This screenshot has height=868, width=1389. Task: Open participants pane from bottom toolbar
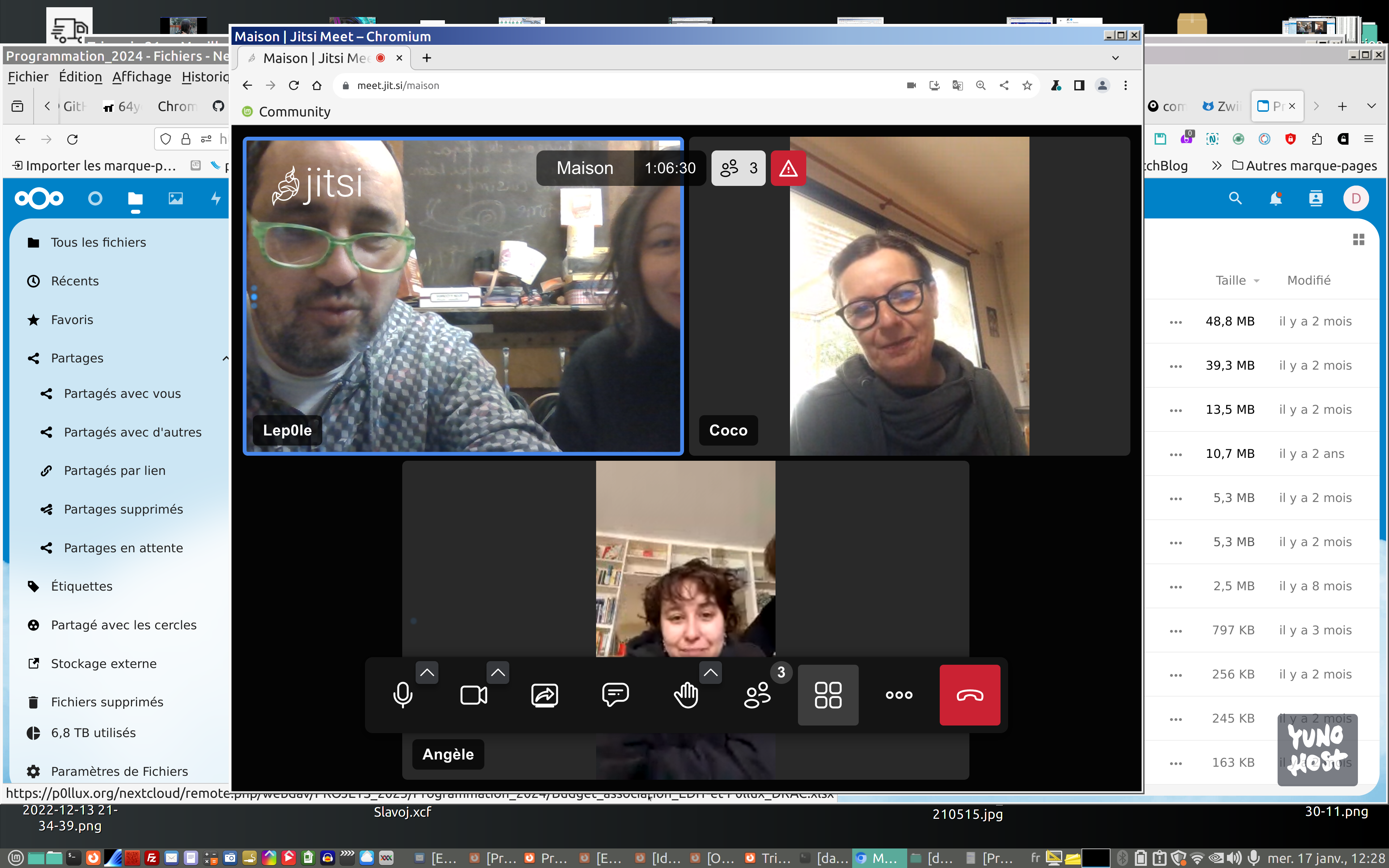pyautogui.click(x=757, y=695)
